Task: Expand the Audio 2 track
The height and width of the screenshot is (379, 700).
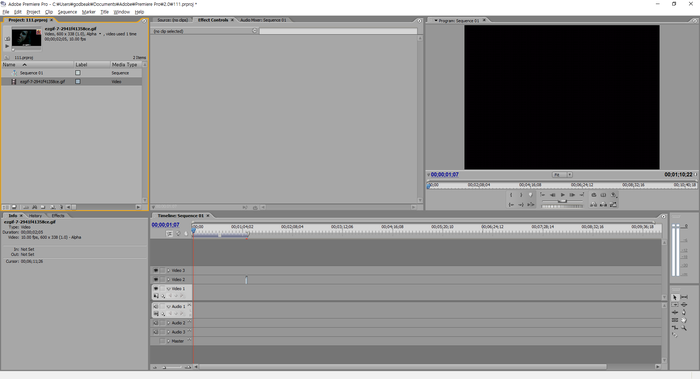Action: pos(168,323)
